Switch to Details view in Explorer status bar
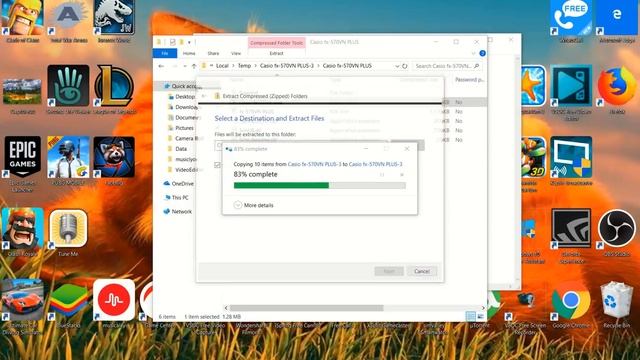This screenshot has width=640, height=360. [471, 316]
